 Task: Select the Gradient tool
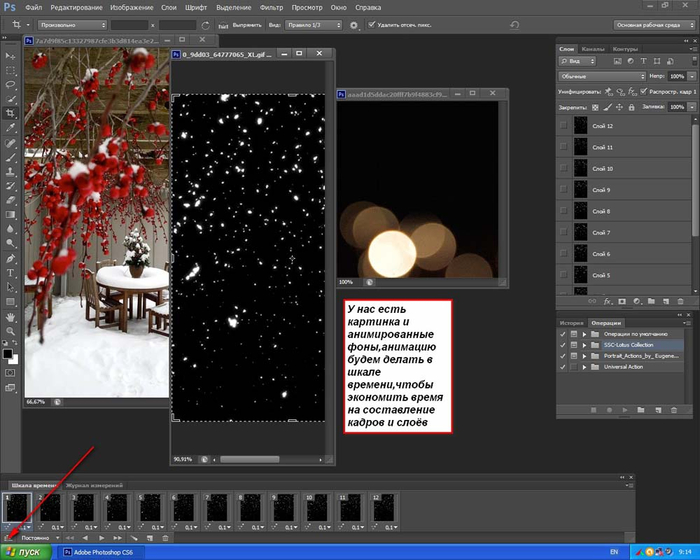pos(10,214)
